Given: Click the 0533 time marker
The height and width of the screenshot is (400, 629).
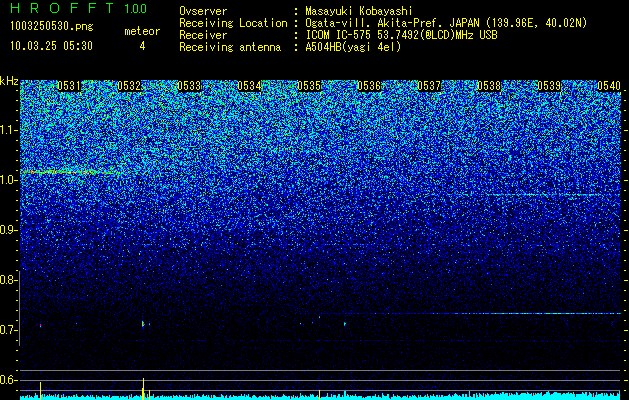Looking at the screenshot, I should coord(189,86).
